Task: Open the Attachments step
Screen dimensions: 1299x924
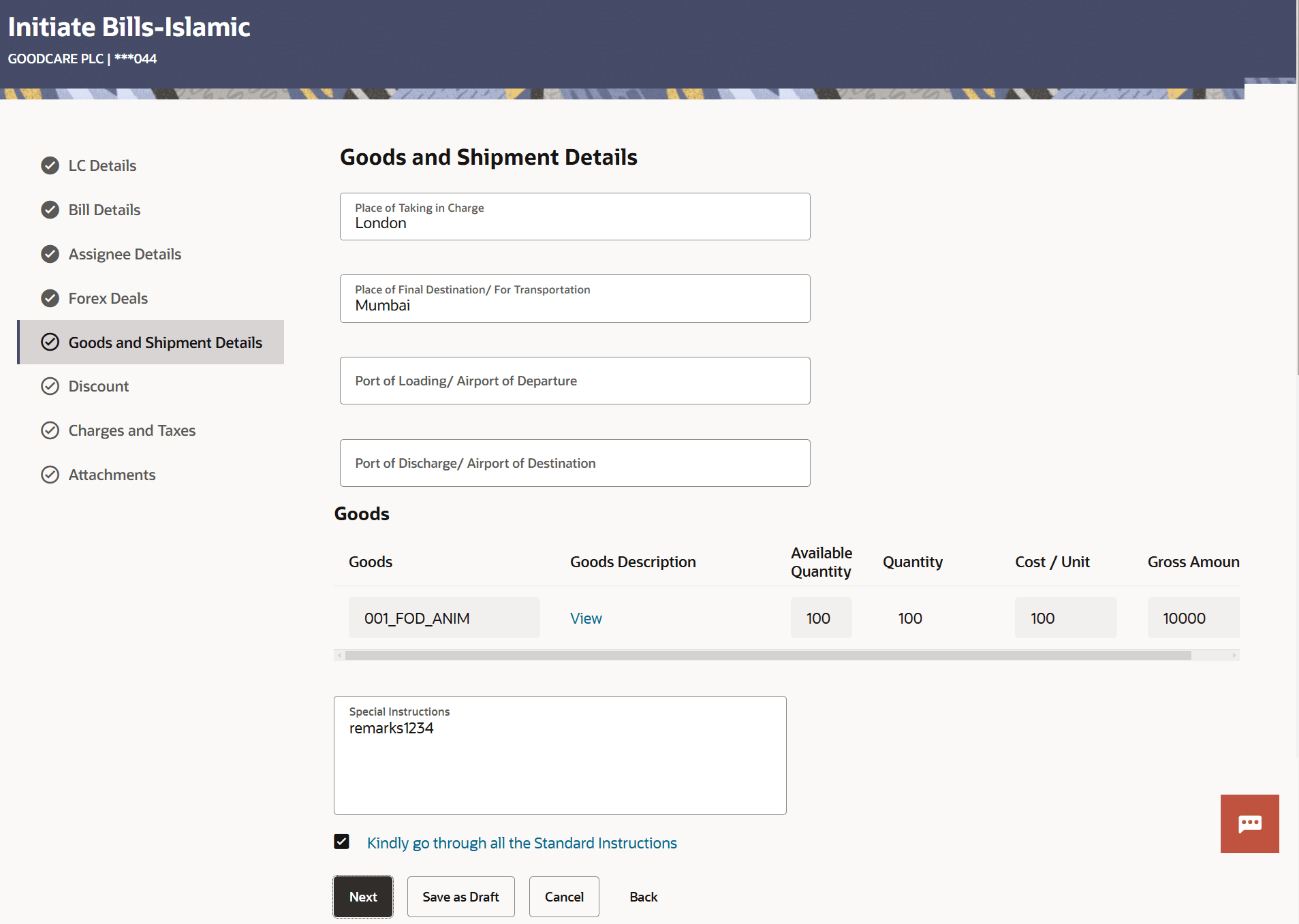Action: pyautogui.click(x=112, y=475)
